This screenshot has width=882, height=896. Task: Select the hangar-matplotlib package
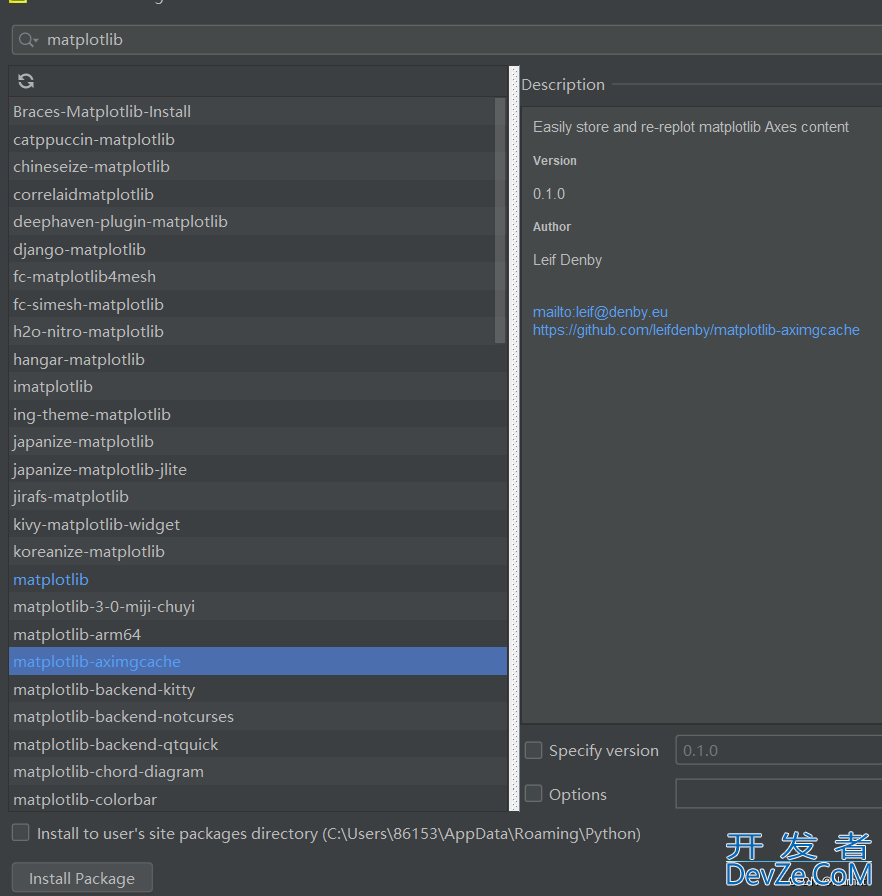258,359
